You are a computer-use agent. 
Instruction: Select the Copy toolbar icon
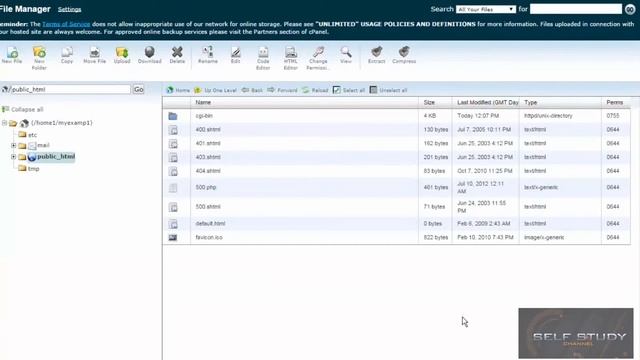[67, 55]
